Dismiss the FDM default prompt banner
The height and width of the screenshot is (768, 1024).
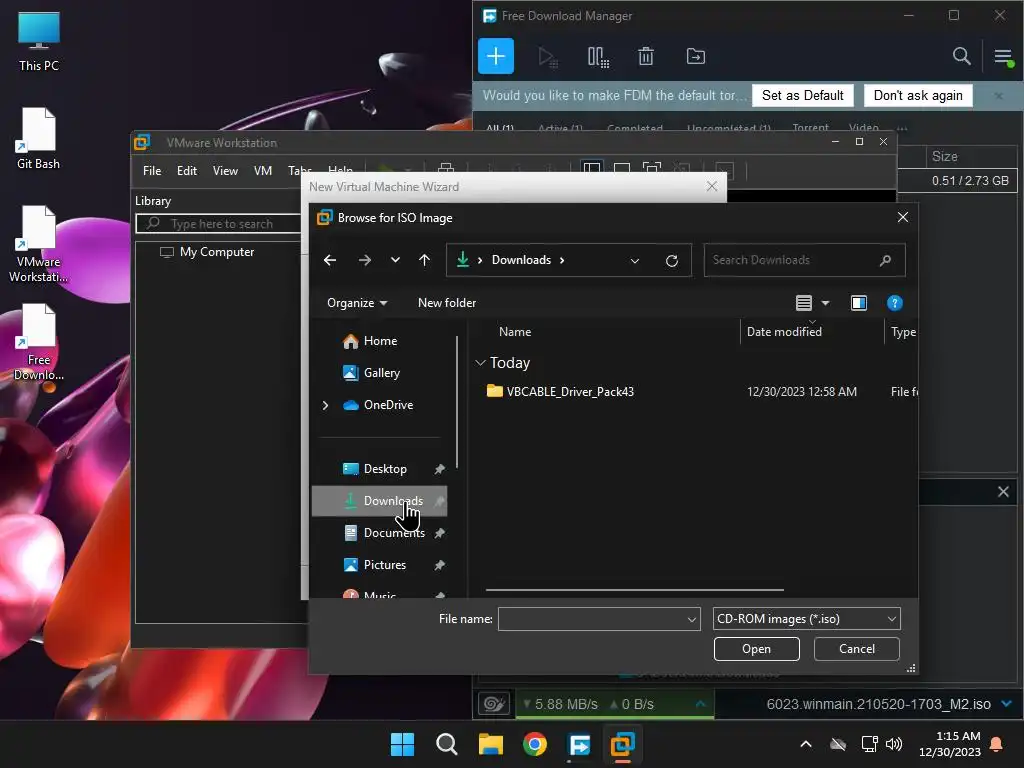tap(999, 96)
